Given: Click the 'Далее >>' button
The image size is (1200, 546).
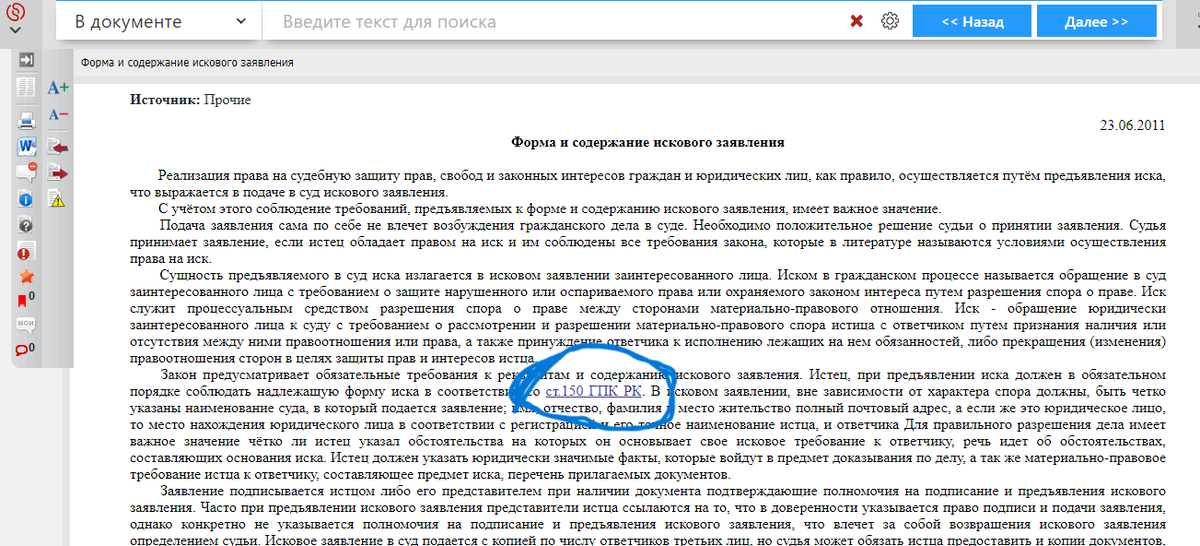Looking at the screenshot, I should pyautogui.click(x=1096, y=21).
